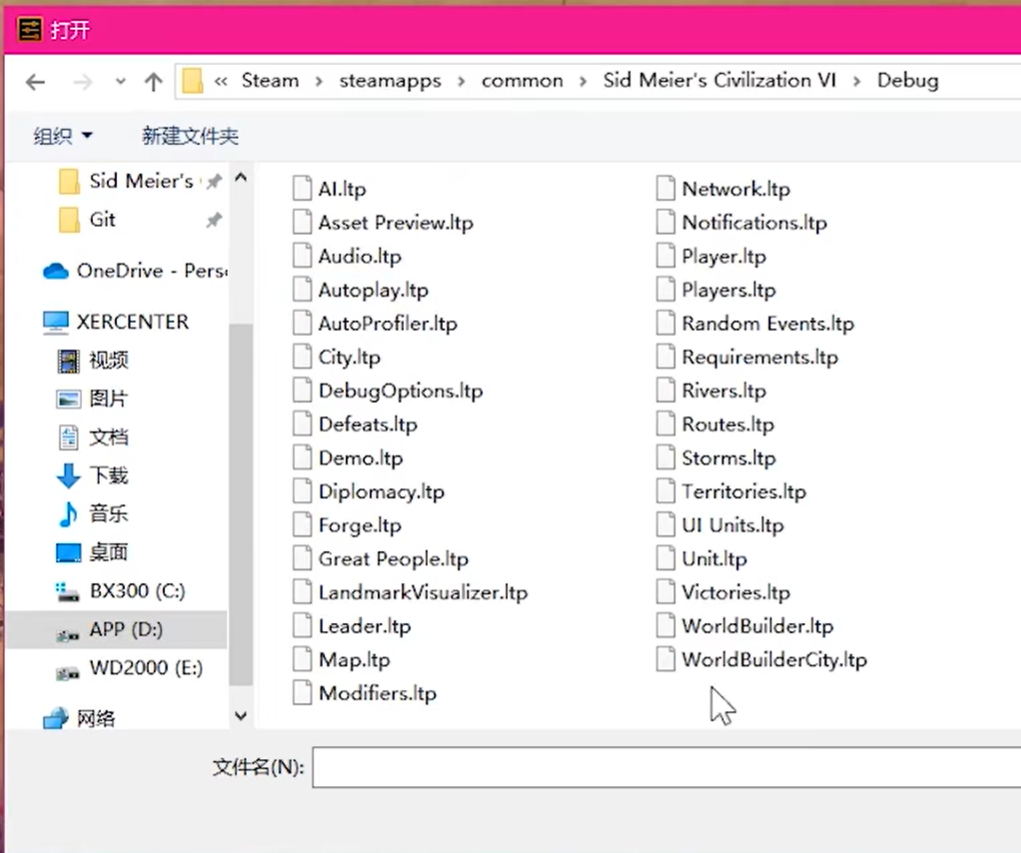Expand the arrow after Steam breadcrumb

click(319, 81)
